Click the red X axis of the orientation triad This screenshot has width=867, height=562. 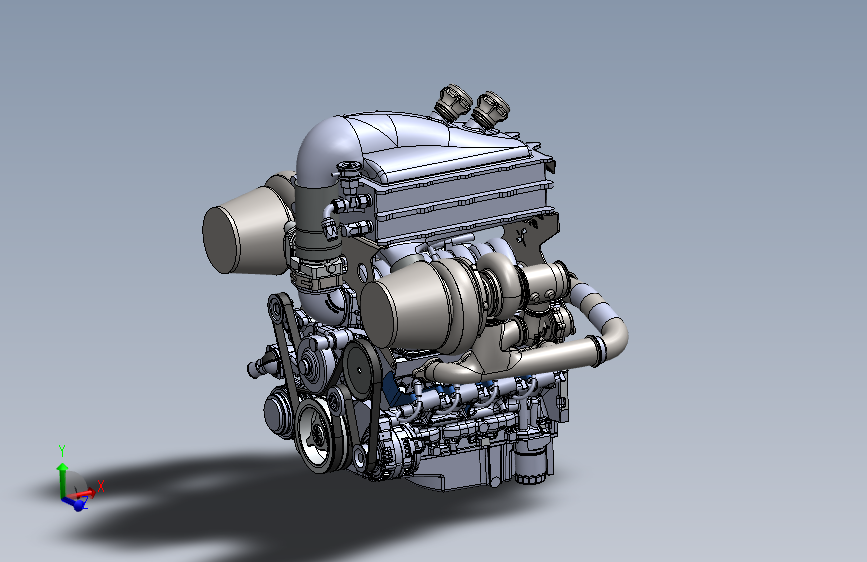pos(83,493)
